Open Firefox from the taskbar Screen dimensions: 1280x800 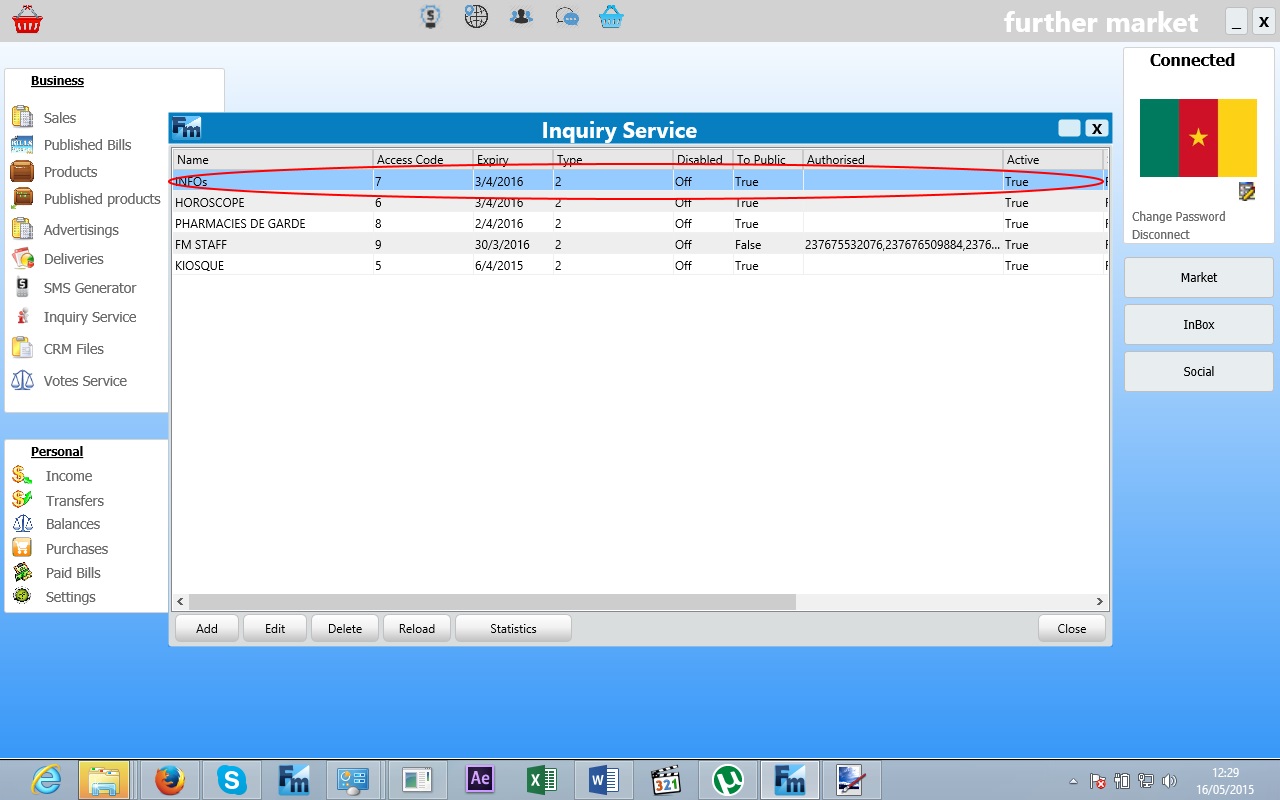[x=170, y=779]
